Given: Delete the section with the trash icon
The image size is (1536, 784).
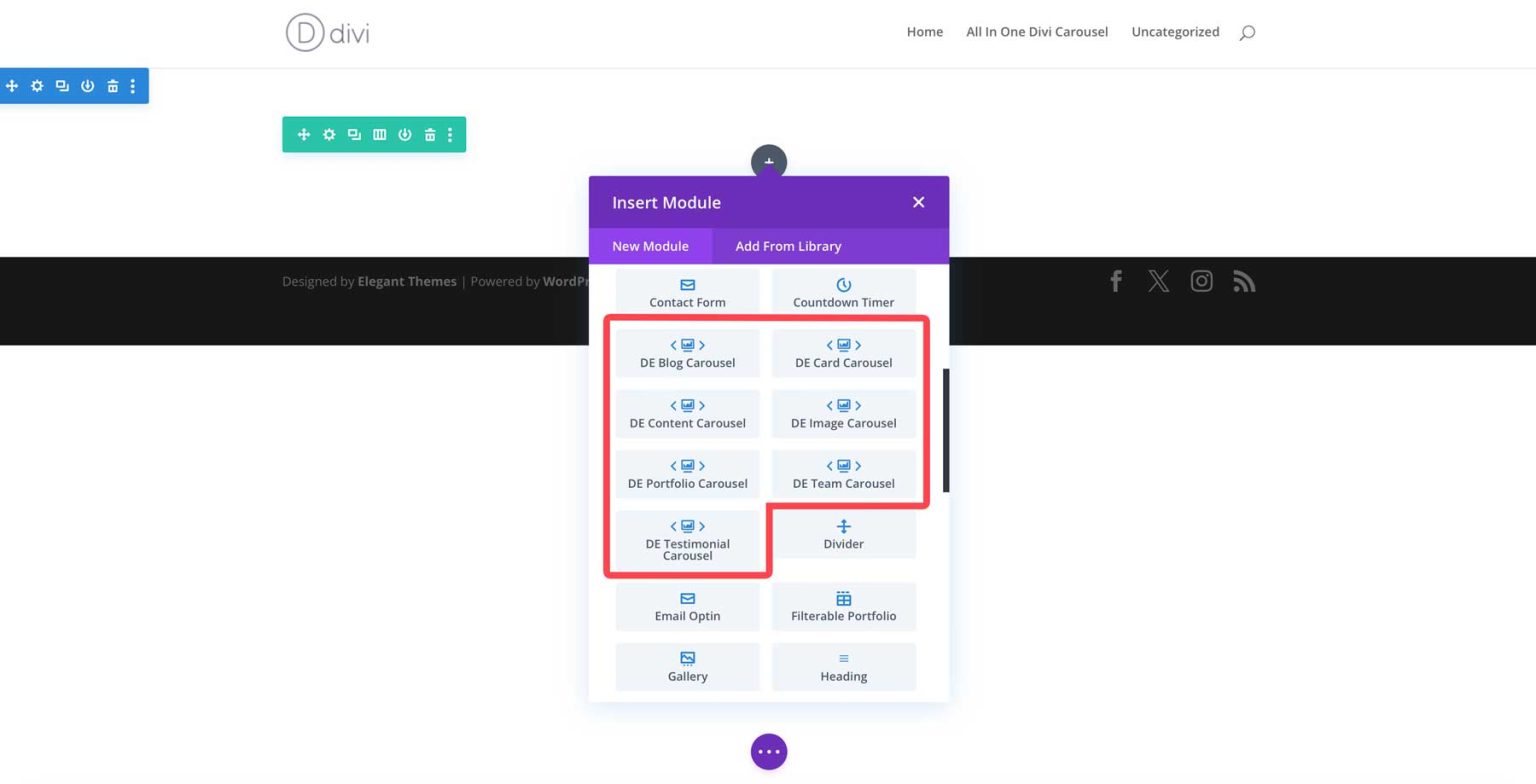Looking at the screenshot, I should coord(112,86).
